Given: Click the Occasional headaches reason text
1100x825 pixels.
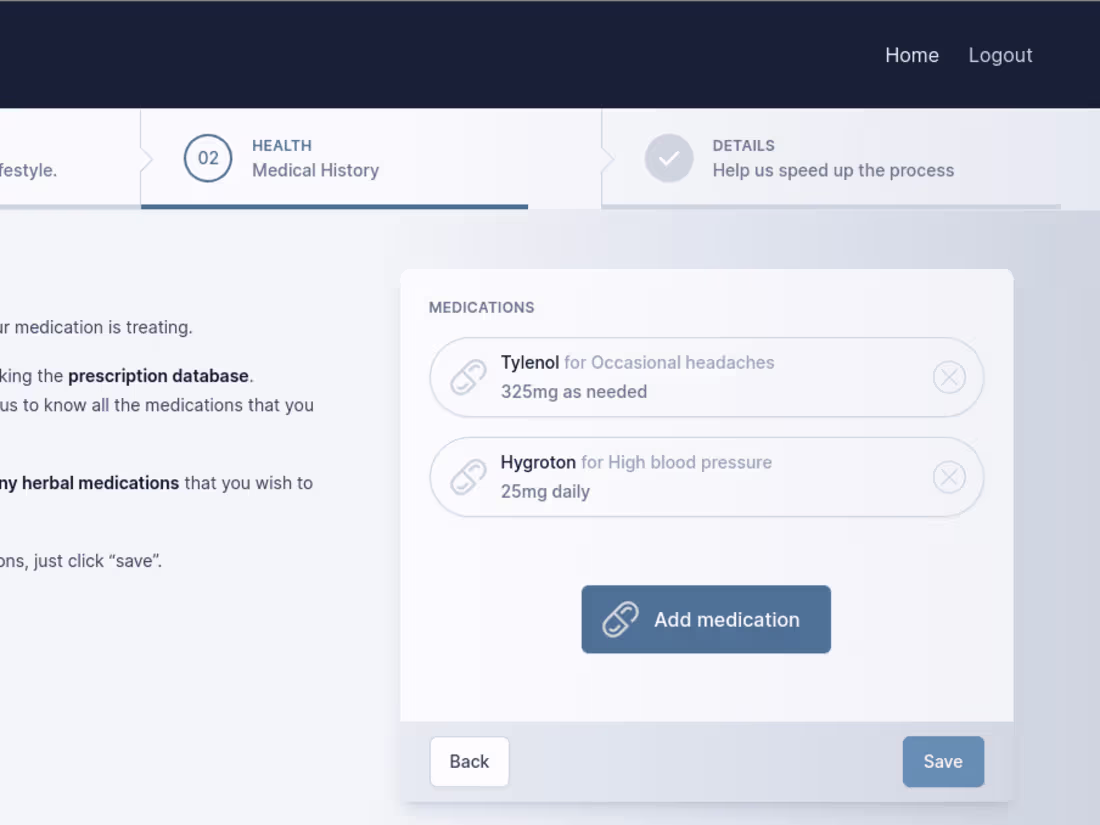Looking at the screenshot, I should click(x=681, y=362).
